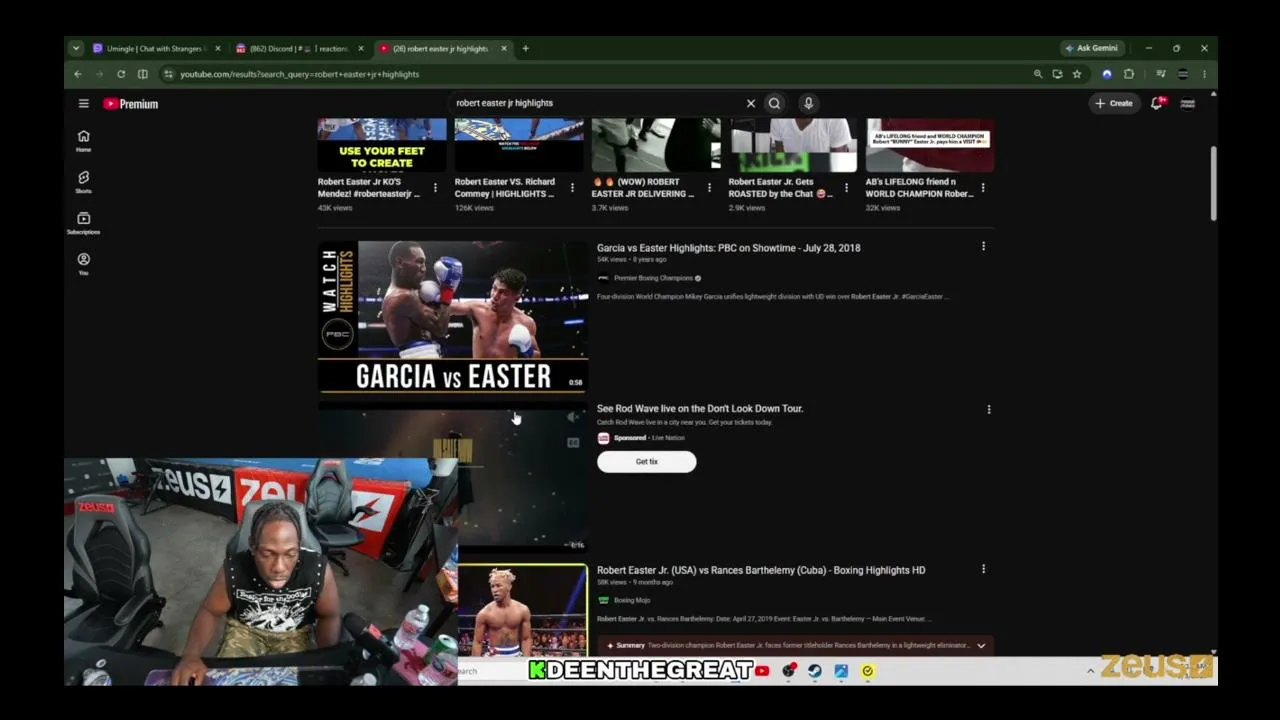View site information icon in address bar
The image size is (1280, 720).
tap(168, 74)
